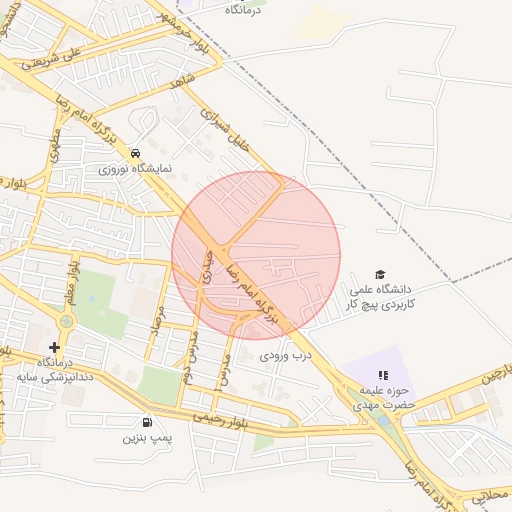Click the roundabout at بلوار معلم
Viewport: 512px width, 512px height.
[x=66, y=322]
